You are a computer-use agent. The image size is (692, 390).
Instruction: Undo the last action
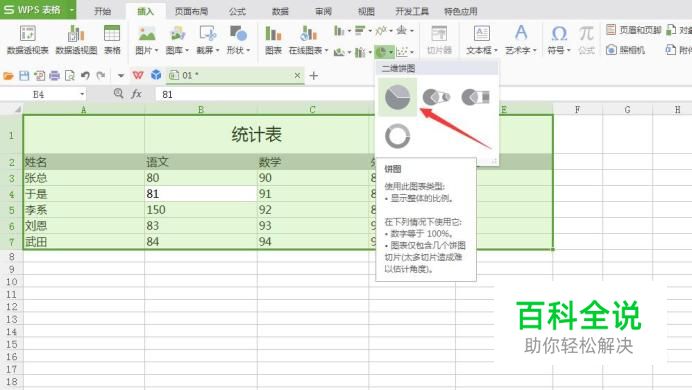[85, 76]
